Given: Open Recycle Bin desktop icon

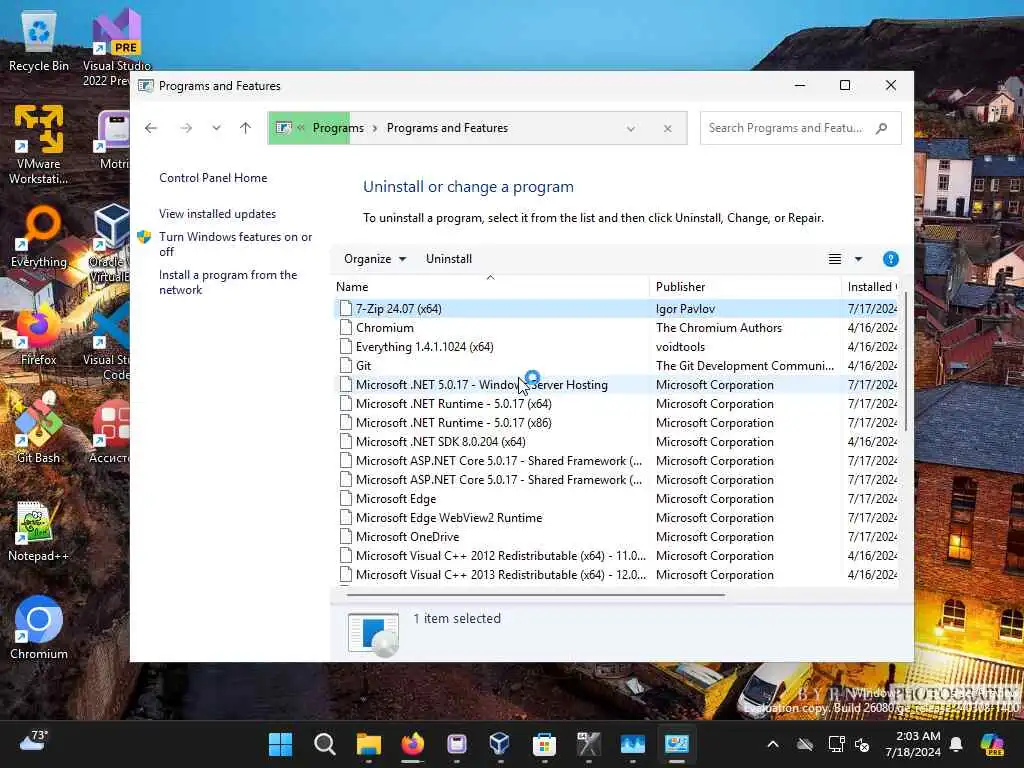Looking at the screenshot, I should pos(39,42).
